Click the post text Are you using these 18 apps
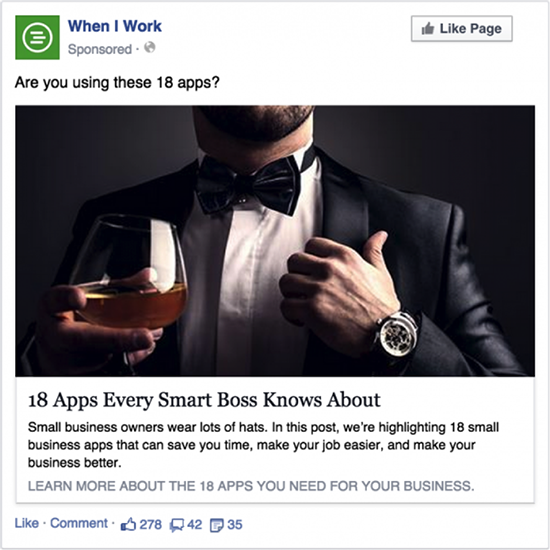The height and width of the screenshot is (550, 550). pyautogui.click(x=117, y=83)
